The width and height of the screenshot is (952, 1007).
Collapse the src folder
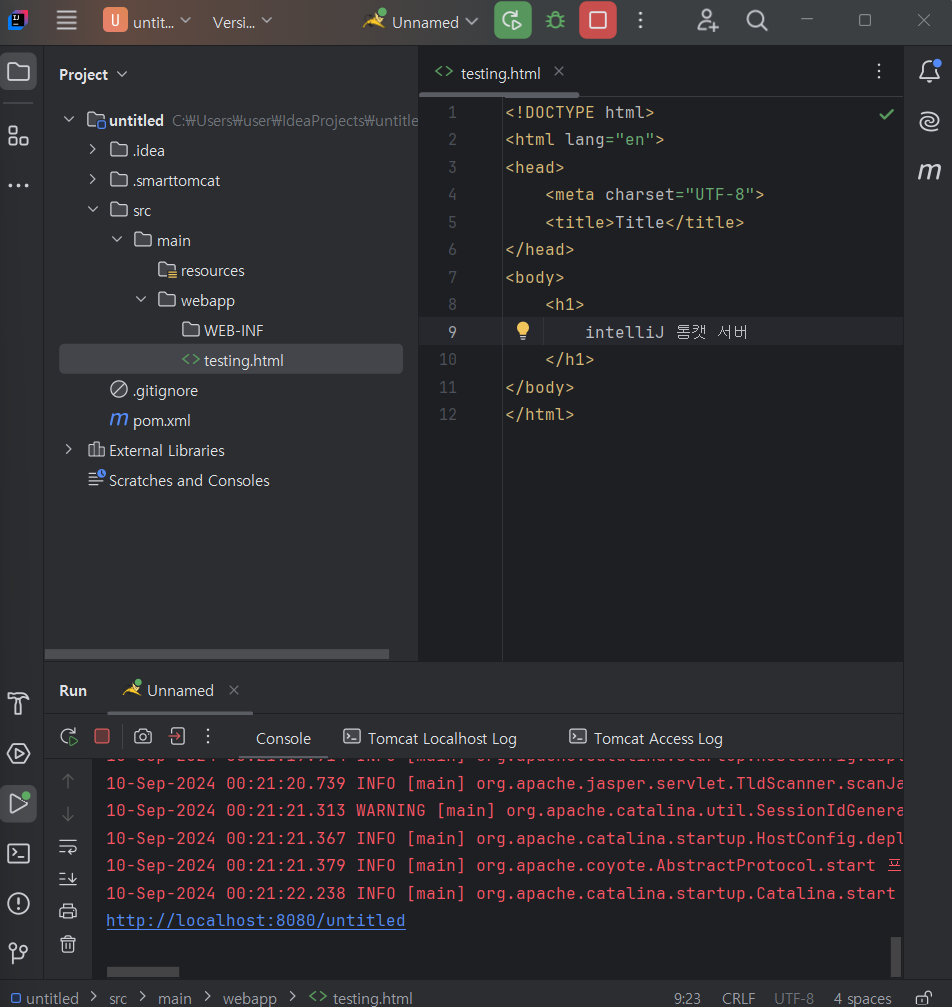tap(93, 209)
